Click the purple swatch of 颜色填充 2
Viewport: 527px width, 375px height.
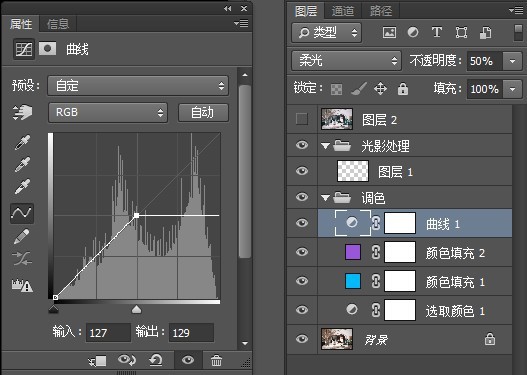pyautogui.click(x=353, y=252)
